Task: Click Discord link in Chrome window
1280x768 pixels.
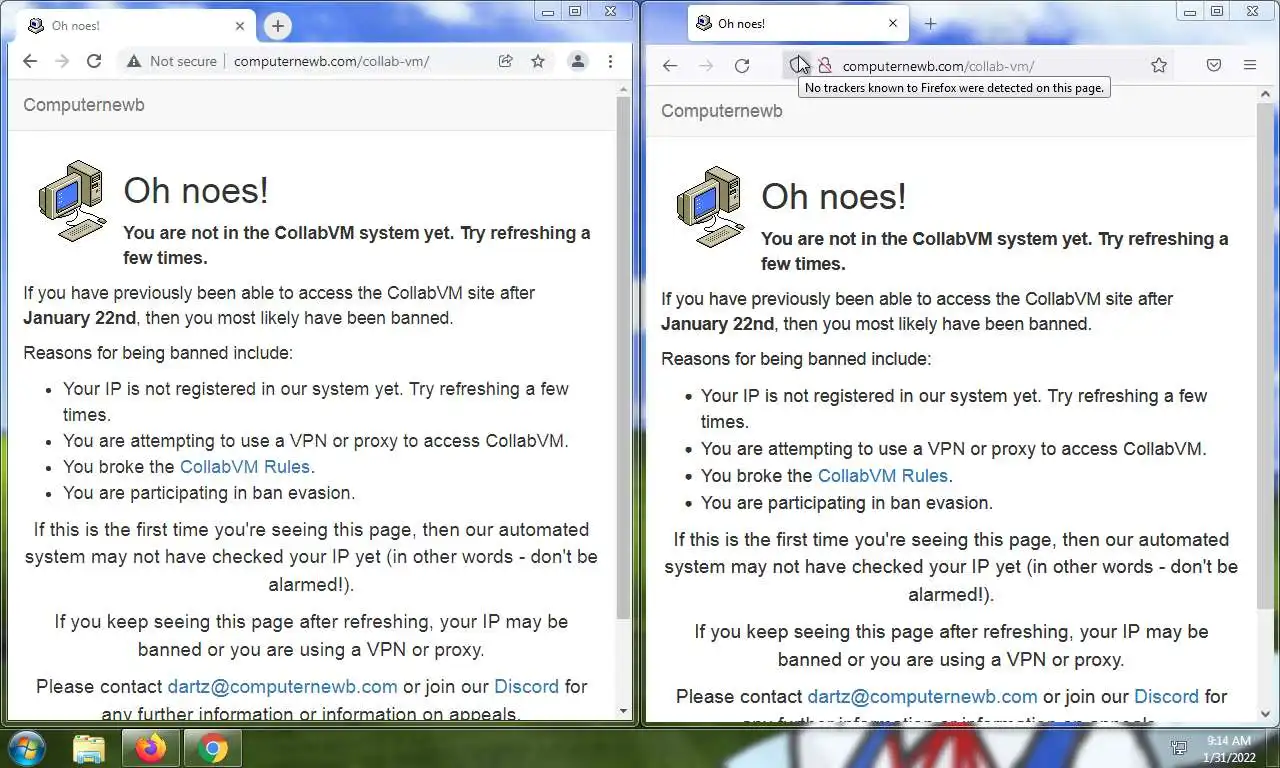Action: pos(526,686)
